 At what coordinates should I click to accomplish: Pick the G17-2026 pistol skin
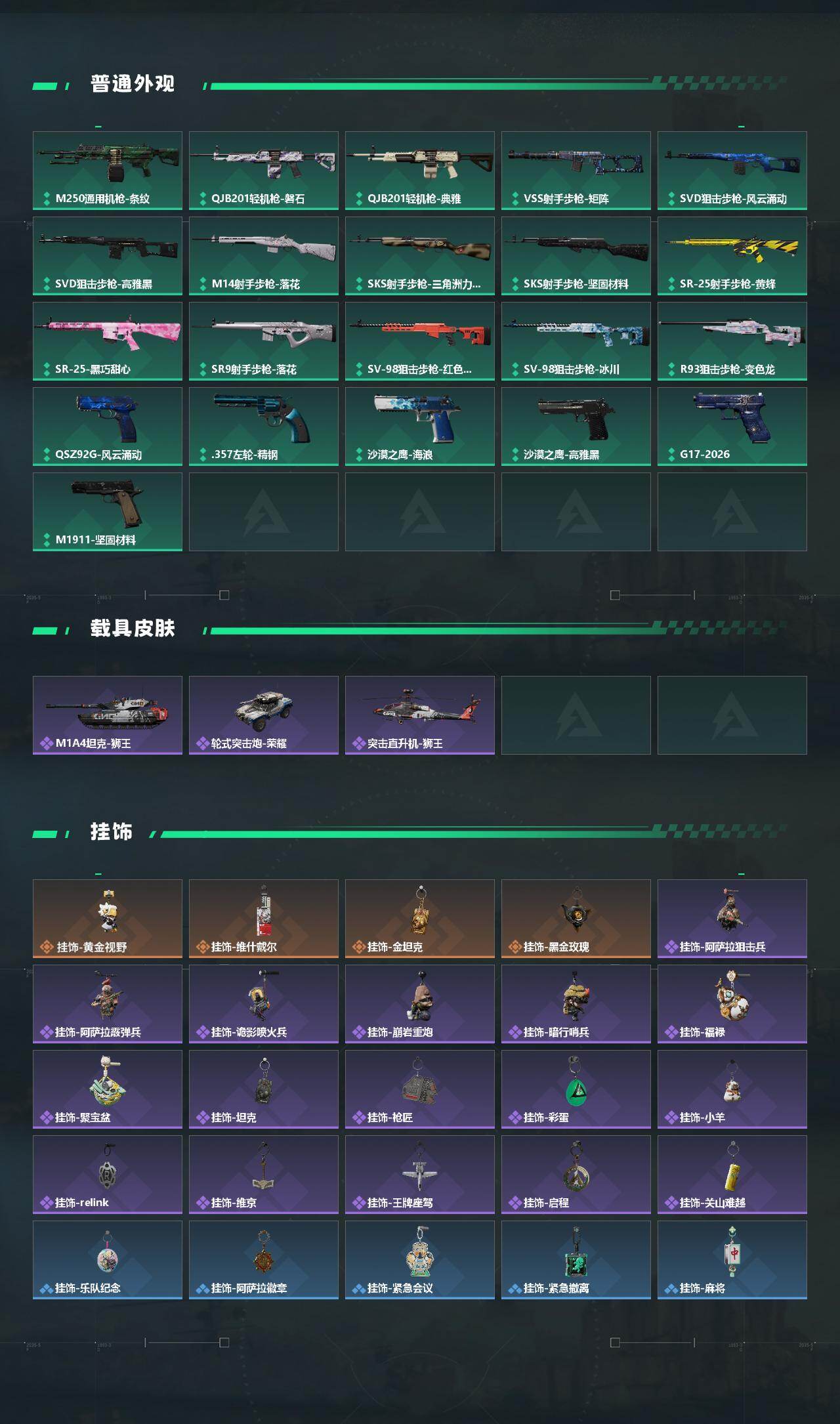pos(732,427)
